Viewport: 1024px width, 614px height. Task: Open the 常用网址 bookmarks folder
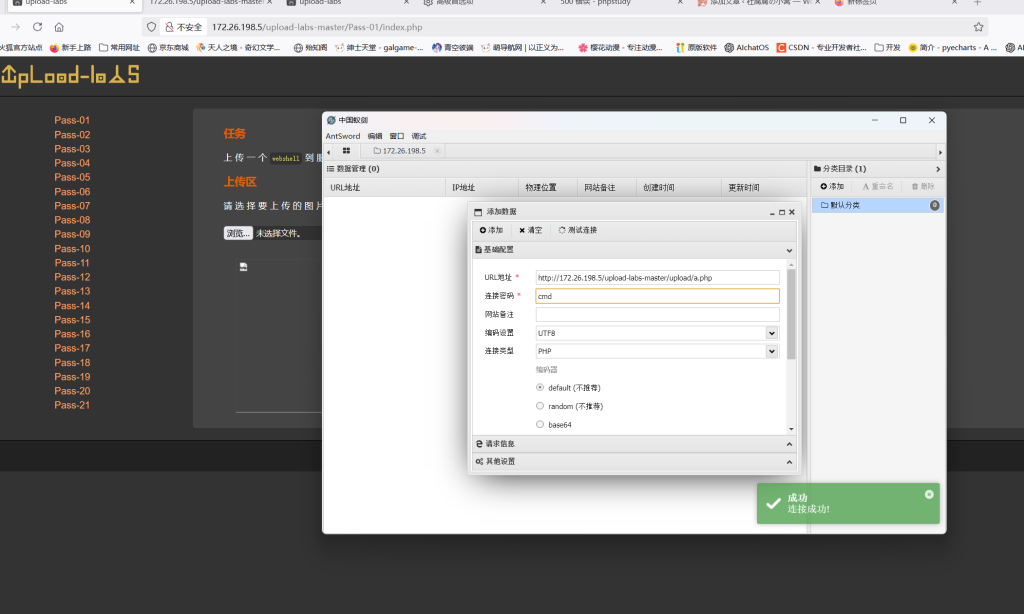[x=119, y=48]
